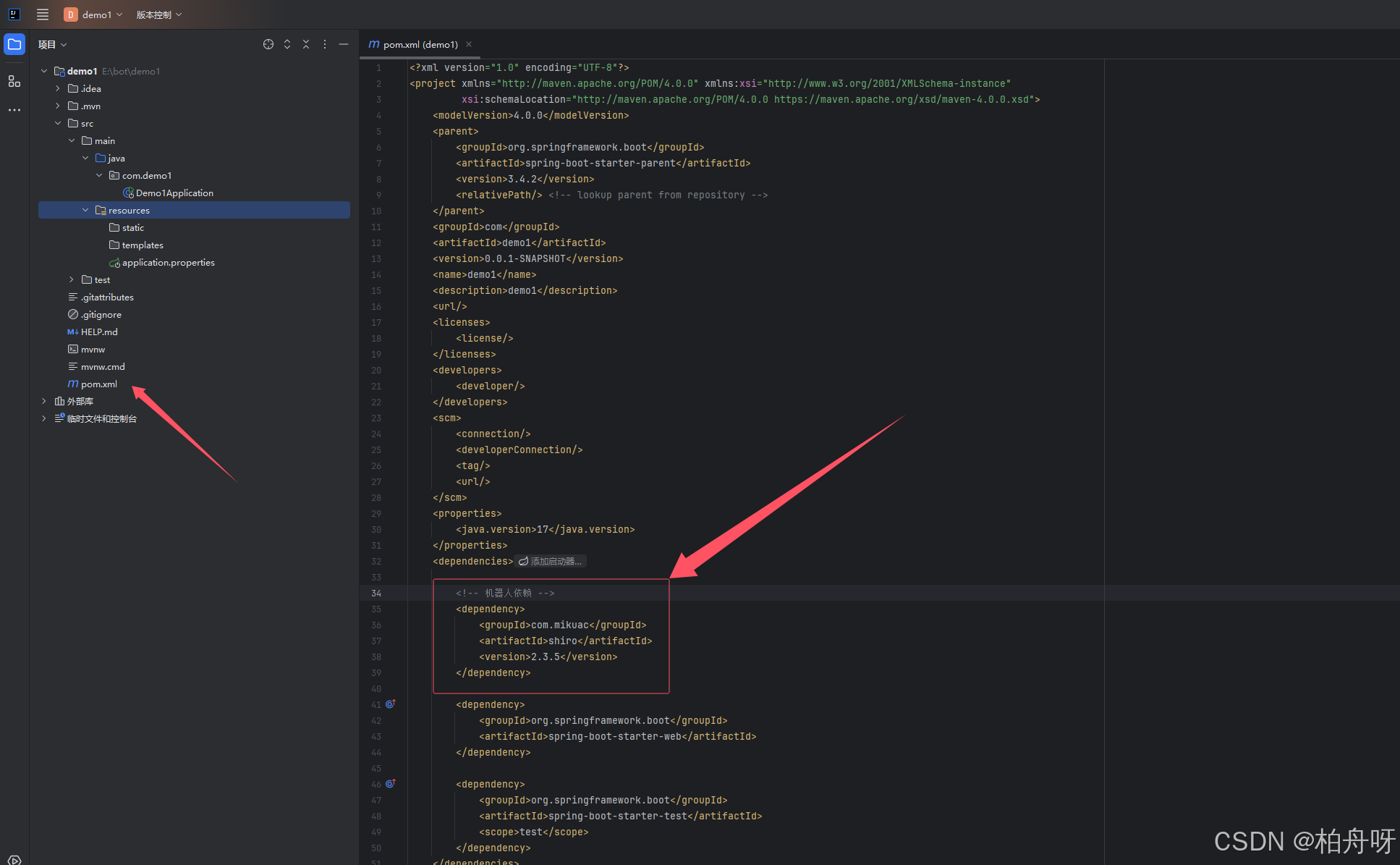This screenshot has height=865, width=1400.
Task: Open the Structure tool window icon
Action: click(x=14, y=81)
